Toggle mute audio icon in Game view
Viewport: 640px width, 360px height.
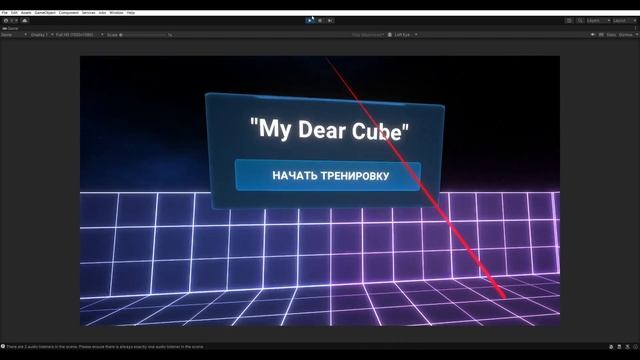tap(593, 35)
